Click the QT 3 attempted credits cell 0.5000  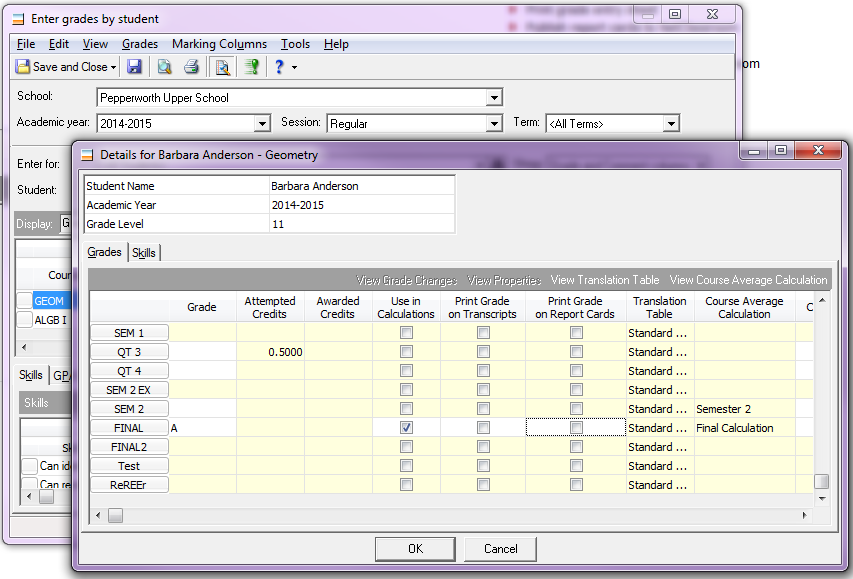point(270,352)
